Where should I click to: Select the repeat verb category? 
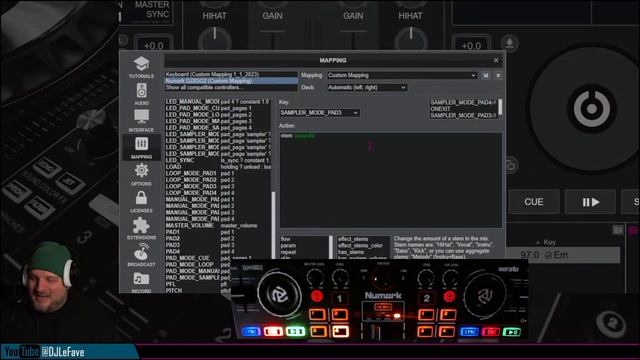coord(304,252)
